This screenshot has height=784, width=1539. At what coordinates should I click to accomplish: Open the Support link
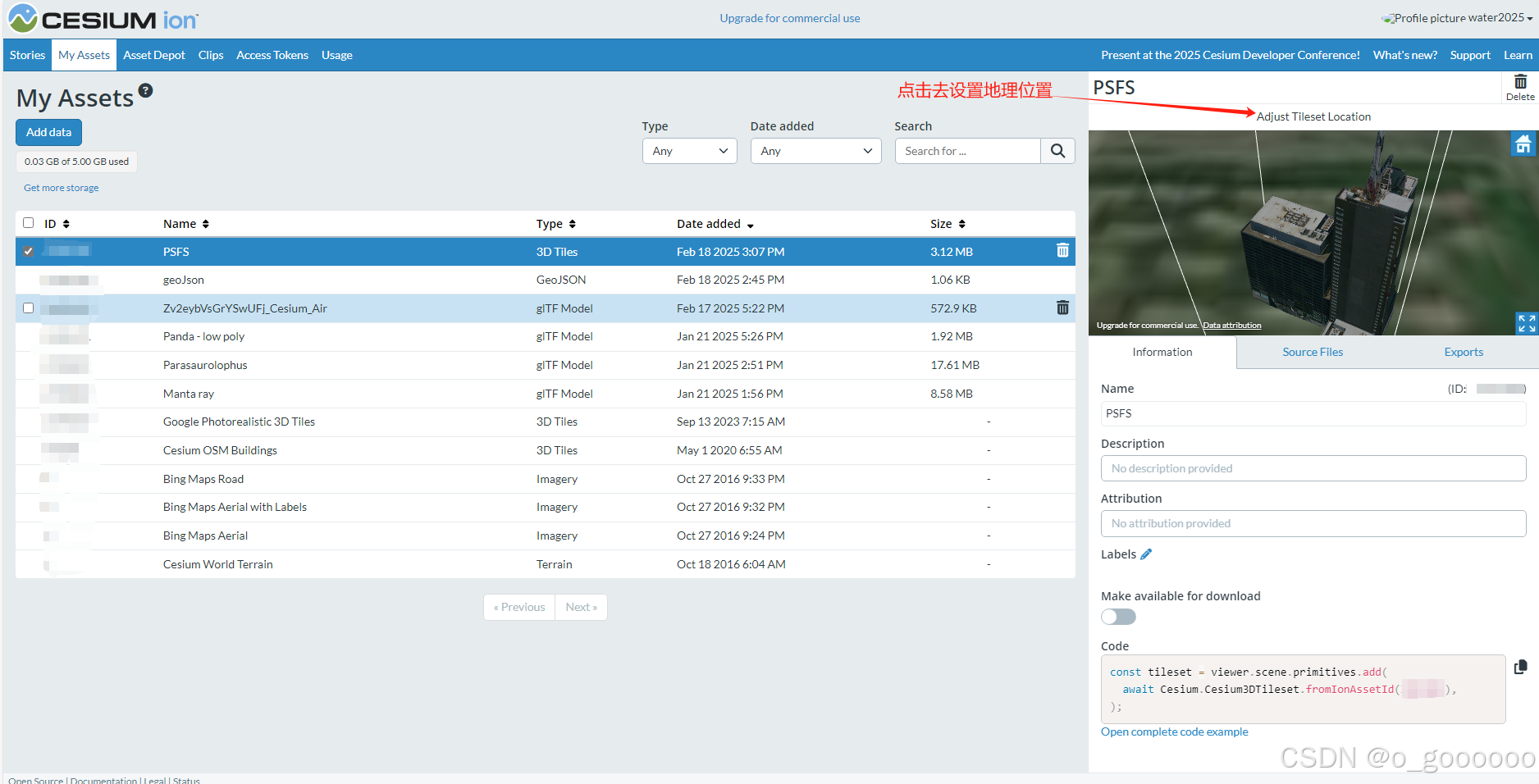(x=1469, y=55)
